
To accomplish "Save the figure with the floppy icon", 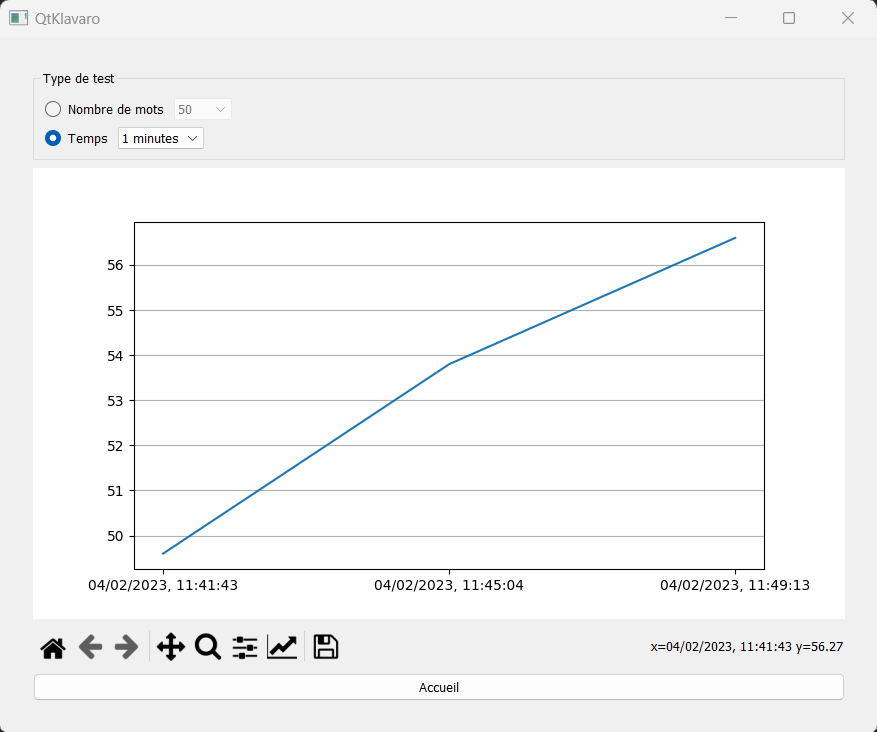I will [x=326, y=647].
